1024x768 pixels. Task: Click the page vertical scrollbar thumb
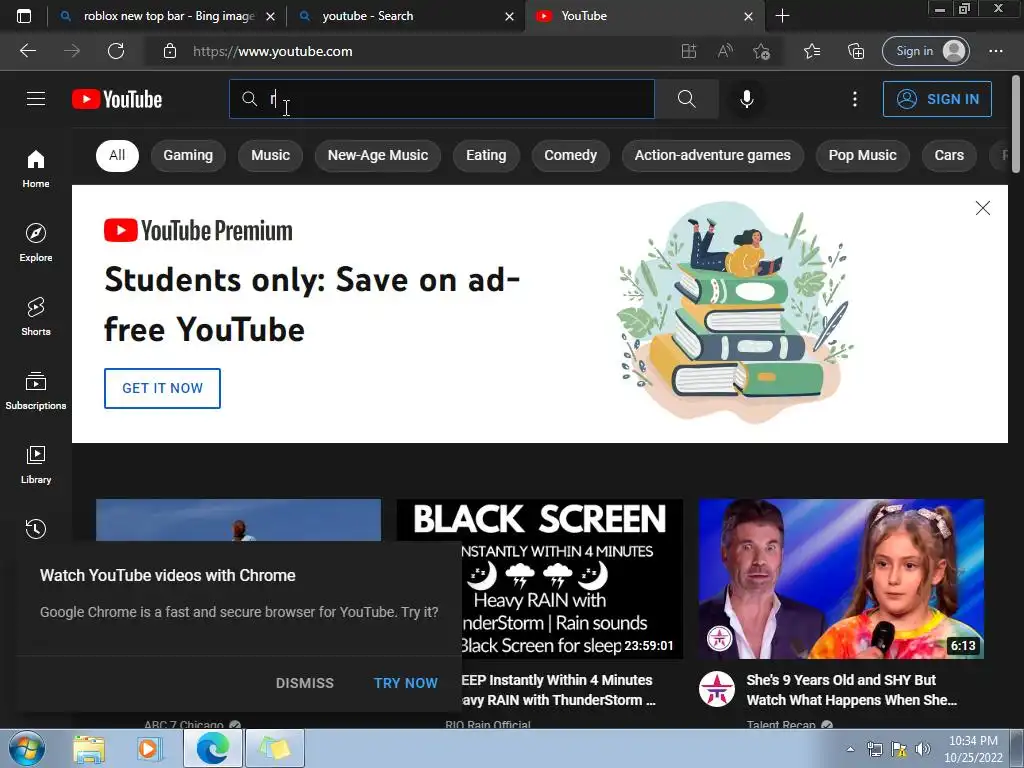pyautogui.click(x=1016, y=124)
